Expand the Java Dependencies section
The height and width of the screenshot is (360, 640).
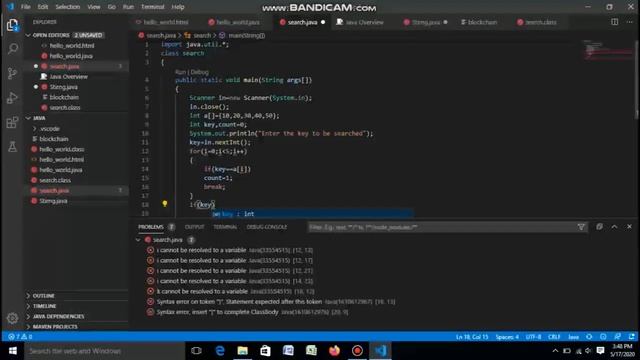click(58, 316)
